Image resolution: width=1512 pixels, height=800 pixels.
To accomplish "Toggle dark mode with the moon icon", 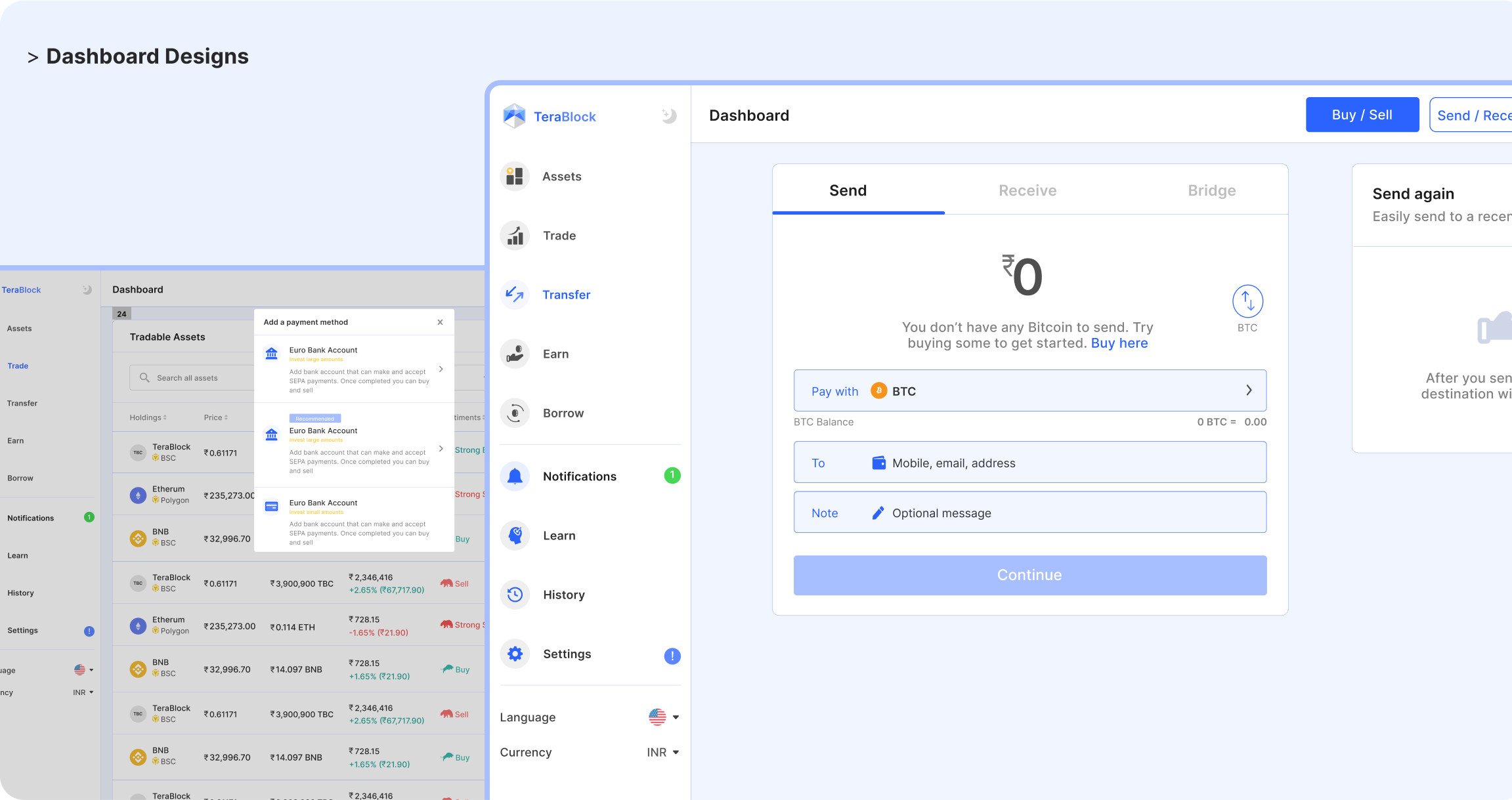I will (668, 116).
